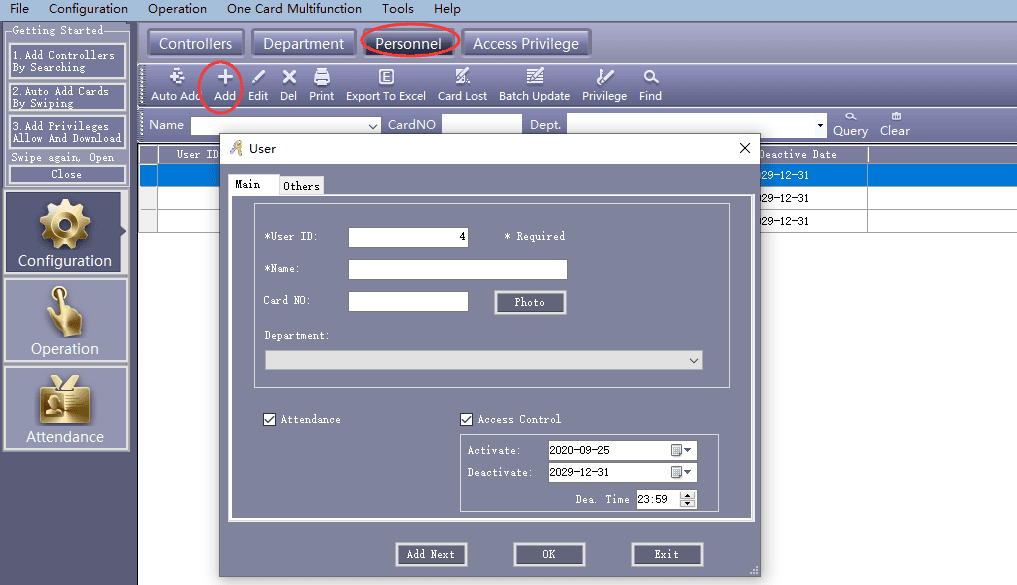The image size is (1017, 585).
Task: Click Add Controllers By Searching
Action: coord(66,61)
